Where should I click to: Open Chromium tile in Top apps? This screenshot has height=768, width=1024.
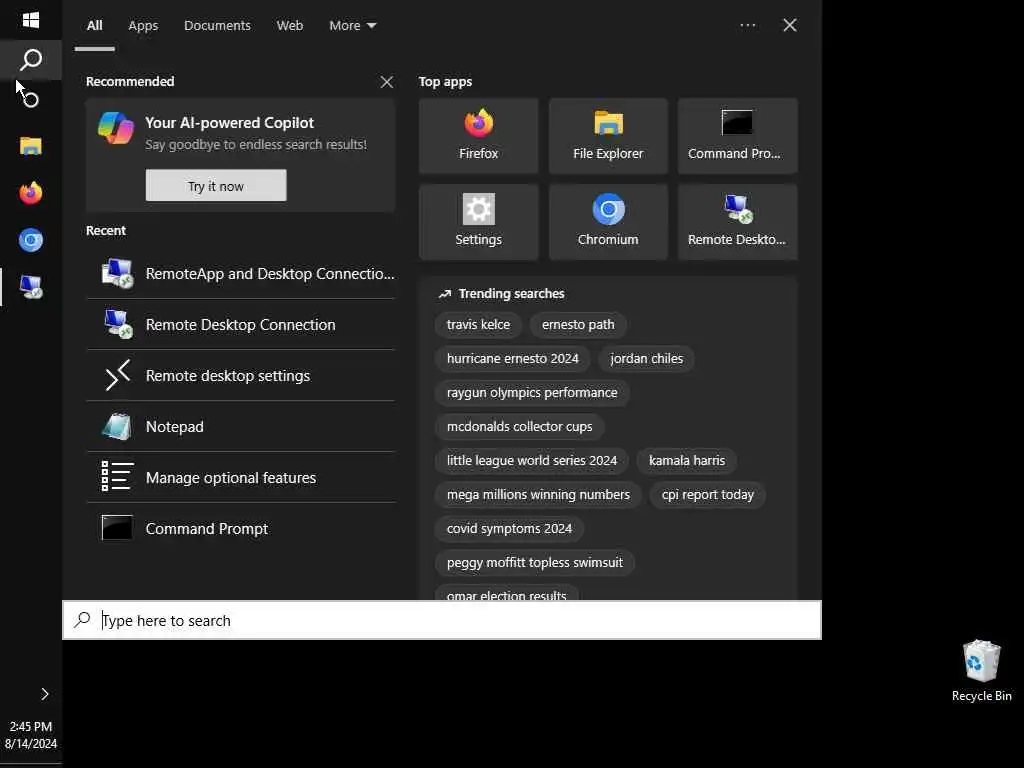point(608,222)
